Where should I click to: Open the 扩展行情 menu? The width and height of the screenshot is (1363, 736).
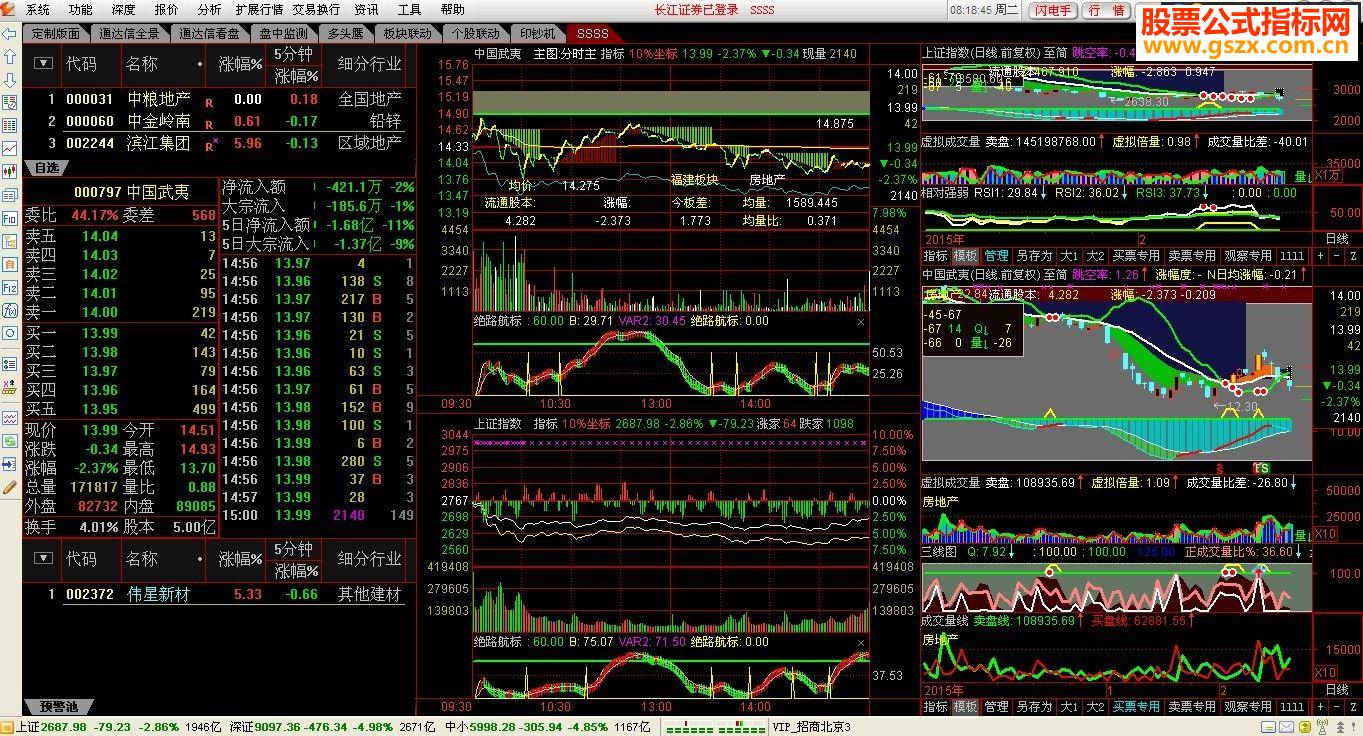pyautogui.click(x=259, y=9)
